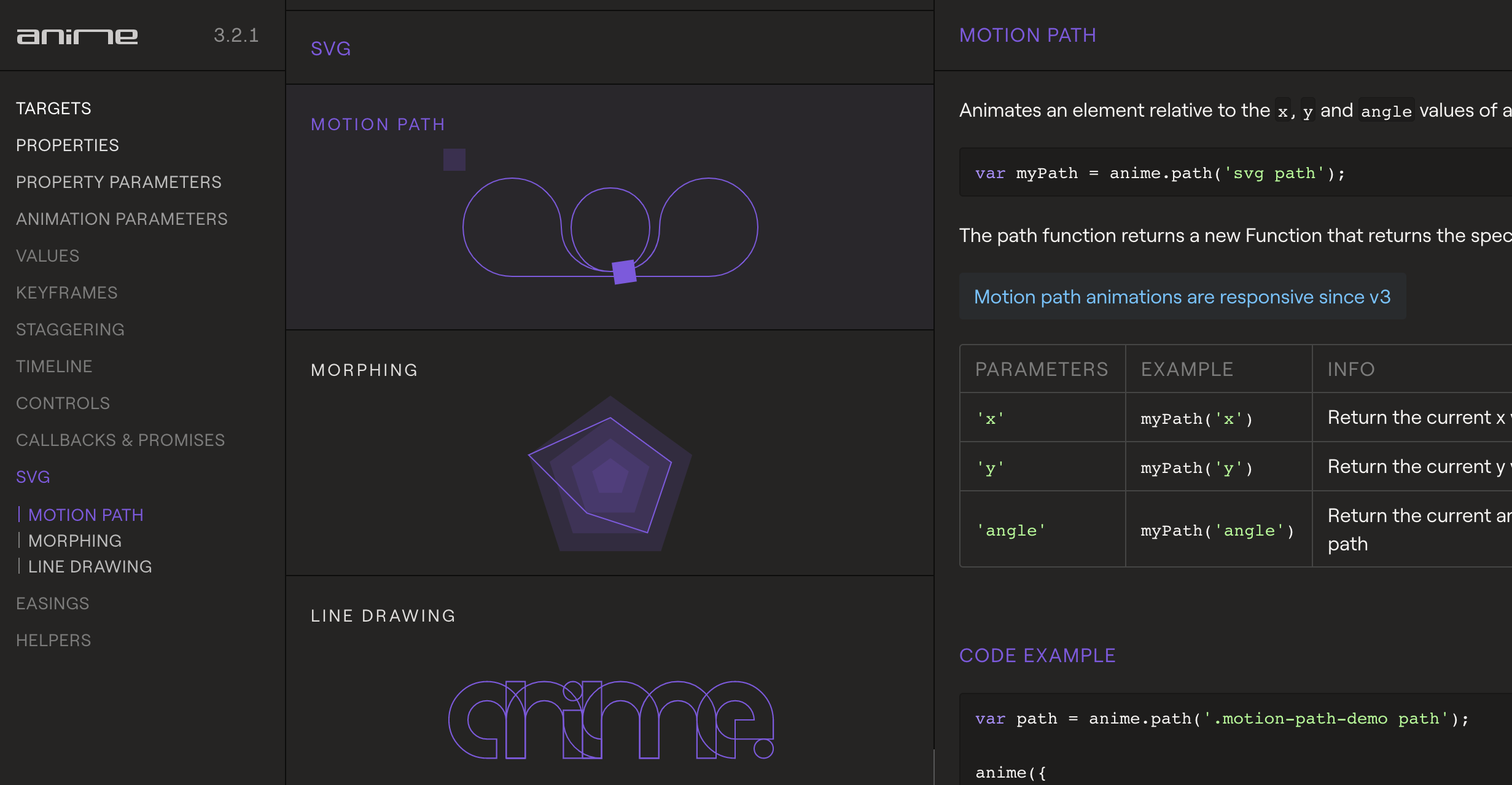Click the purple square on motion path

coord(624,271)
